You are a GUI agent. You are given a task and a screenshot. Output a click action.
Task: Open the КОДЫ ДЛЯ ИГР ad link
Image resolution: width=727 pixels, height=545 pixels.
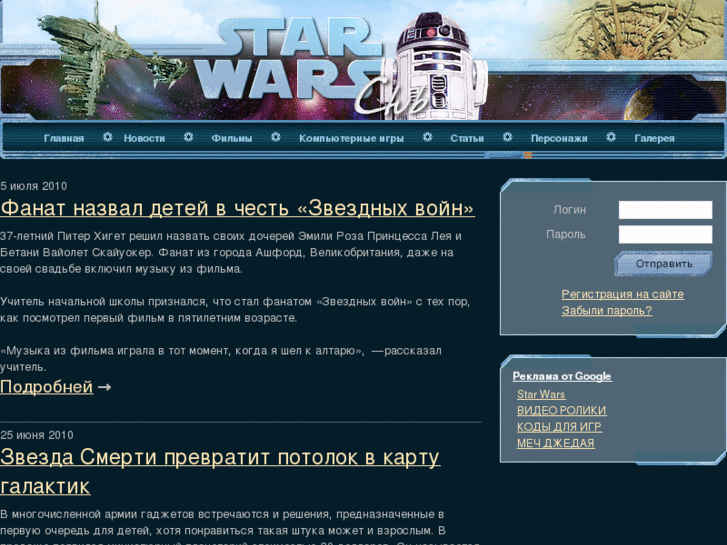tap(559, 427)
